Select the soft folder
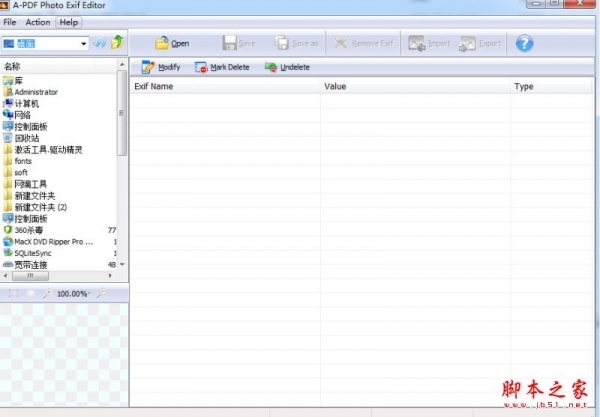Image resolution: width=600 pixels, height=417 pixels. [x=21, y=173]
